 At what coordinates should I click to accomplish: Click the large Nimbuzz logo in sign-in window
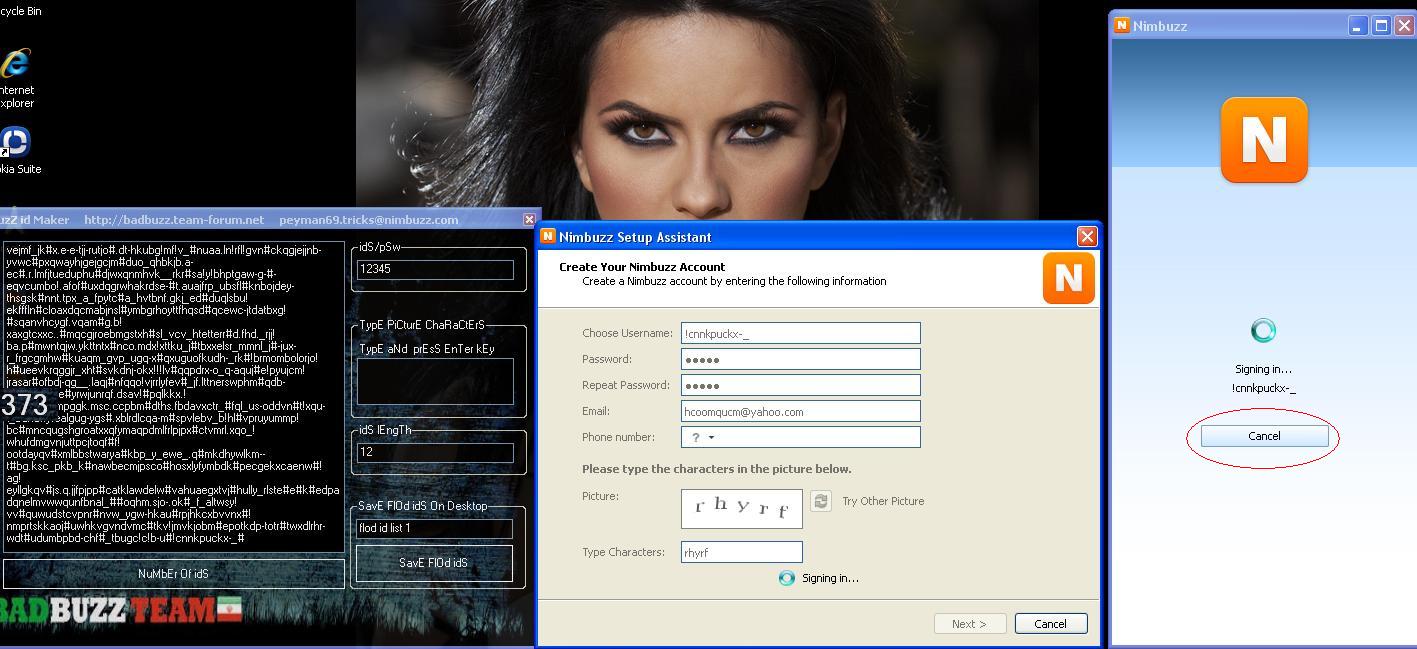[x=1264, y=141]
